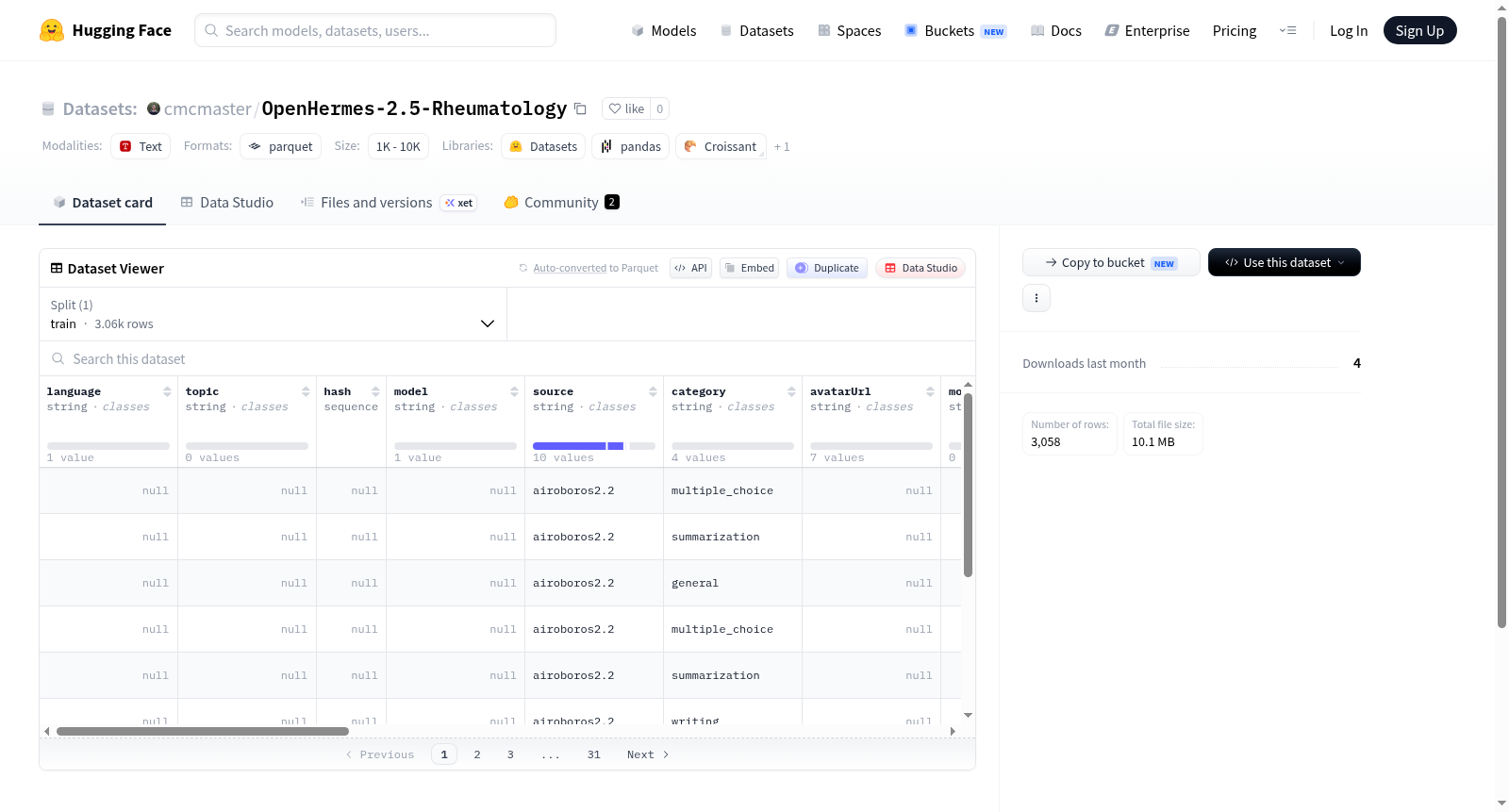This screenshot has height=812, width=1509.
Task: Click the Sign Up button
Action: (x=1419, y=30)
